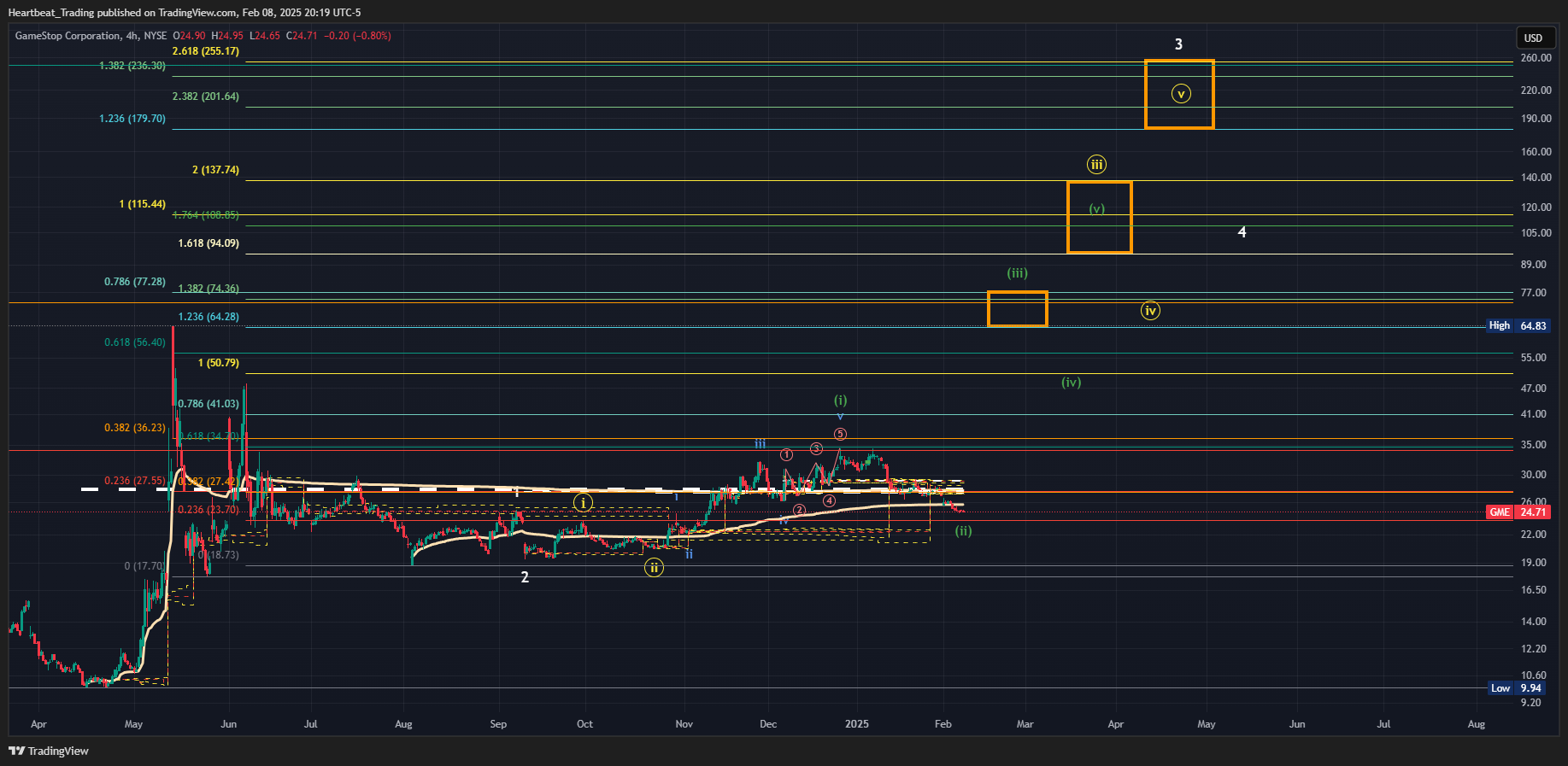Select the 0.236 (27.55) Fibonacci label
Image resolution: width=1568 pixels, height=766 pixels.
point(135,481)
